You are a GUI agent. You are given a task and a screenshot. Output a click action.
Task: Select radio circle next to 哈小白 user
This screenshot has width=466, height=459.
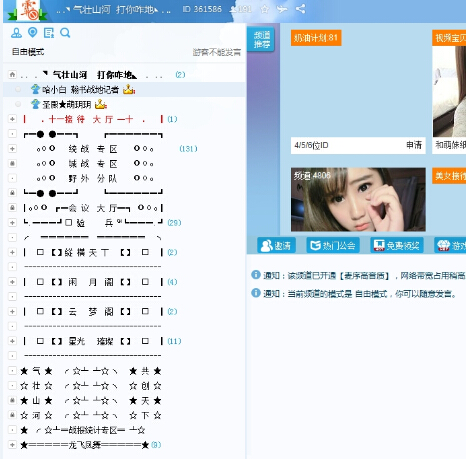pos(18,89)
